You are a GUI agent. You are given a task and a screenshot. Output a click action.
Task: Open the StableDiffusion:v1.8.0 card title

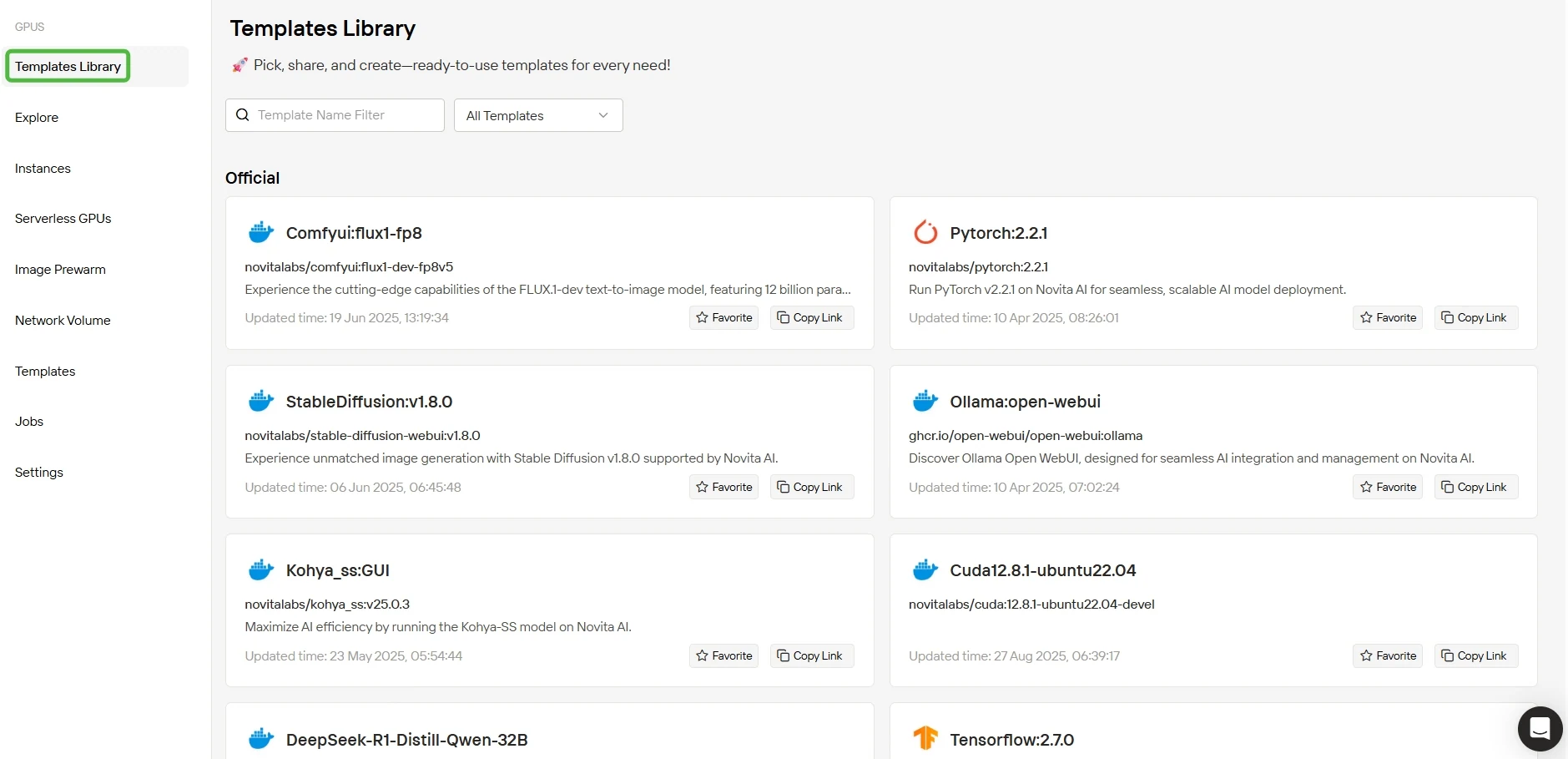369,402
